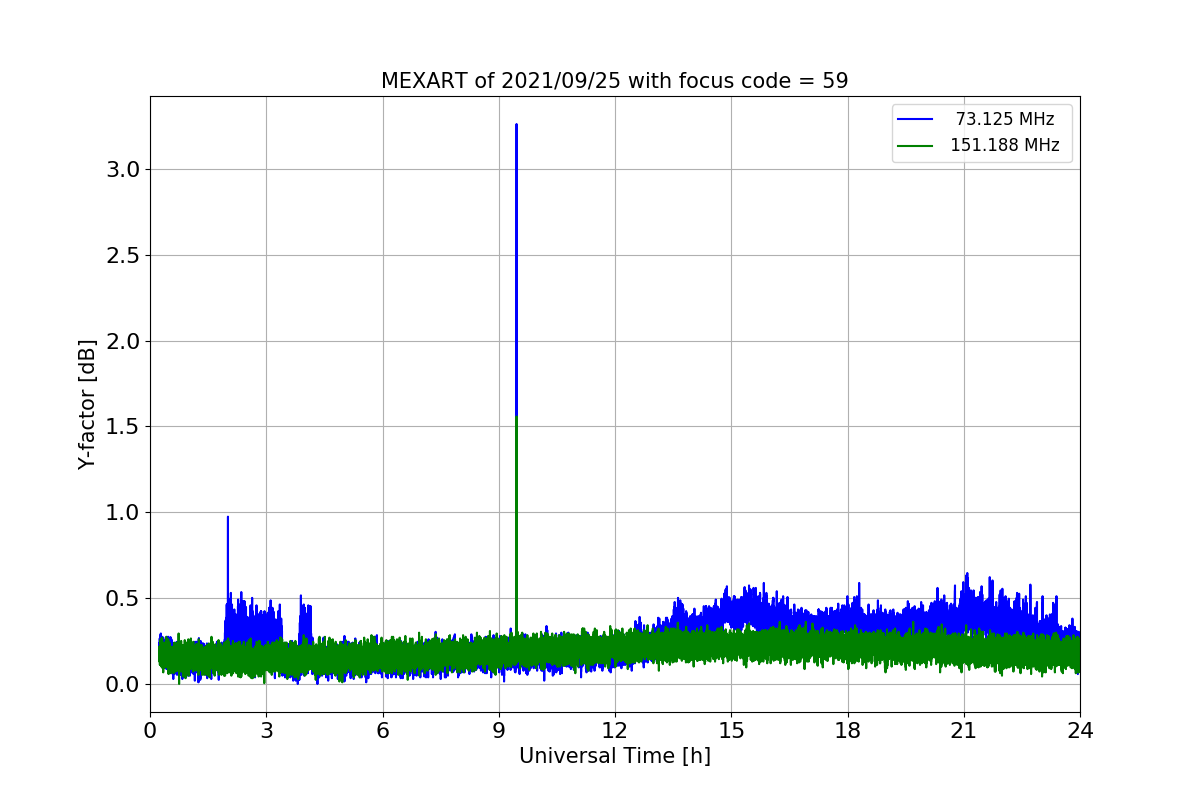Click x-axis tick label 3
Screen dimensions: 1200x800
point(266,731)
